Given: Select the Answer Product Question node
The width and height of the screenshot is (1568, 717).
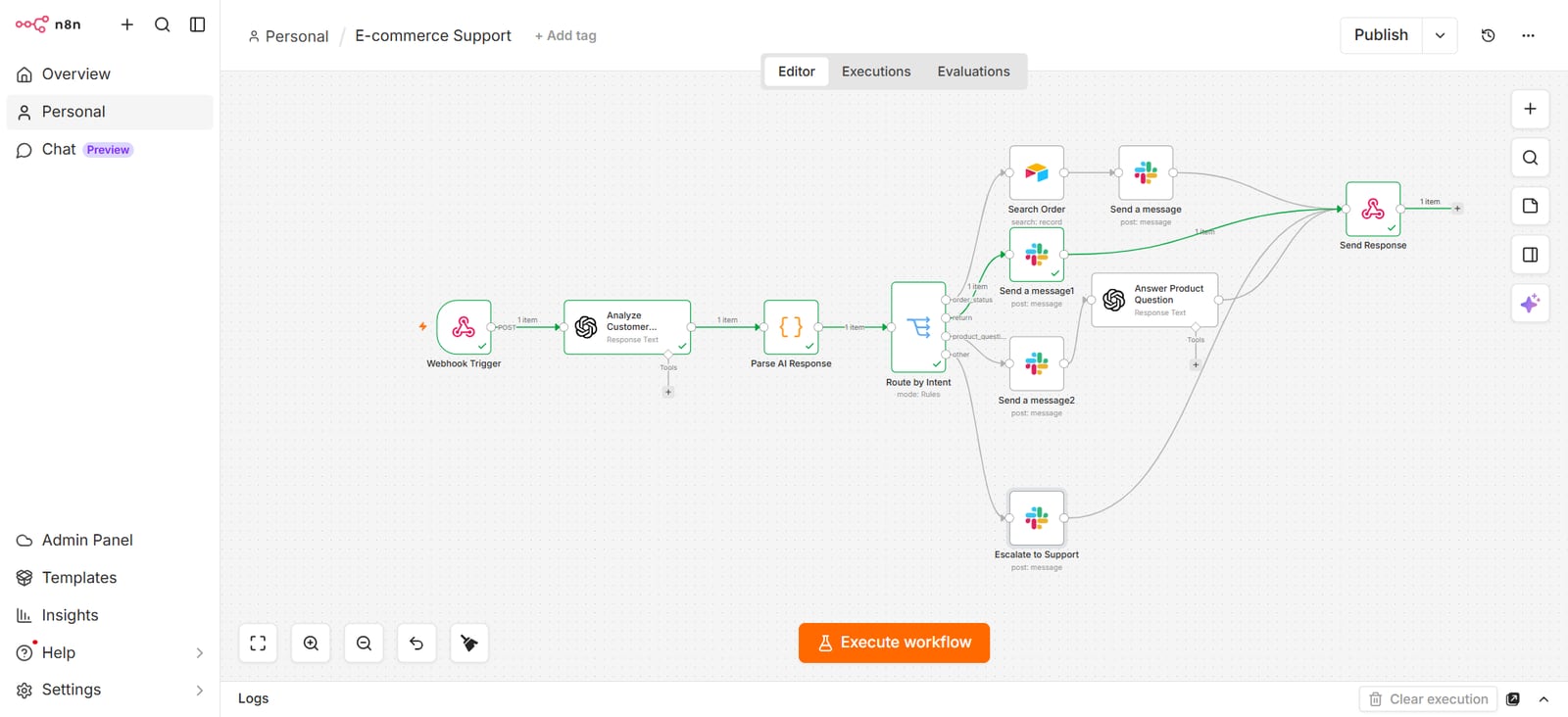Looking at the screenshot, I should click(1154, 300).
